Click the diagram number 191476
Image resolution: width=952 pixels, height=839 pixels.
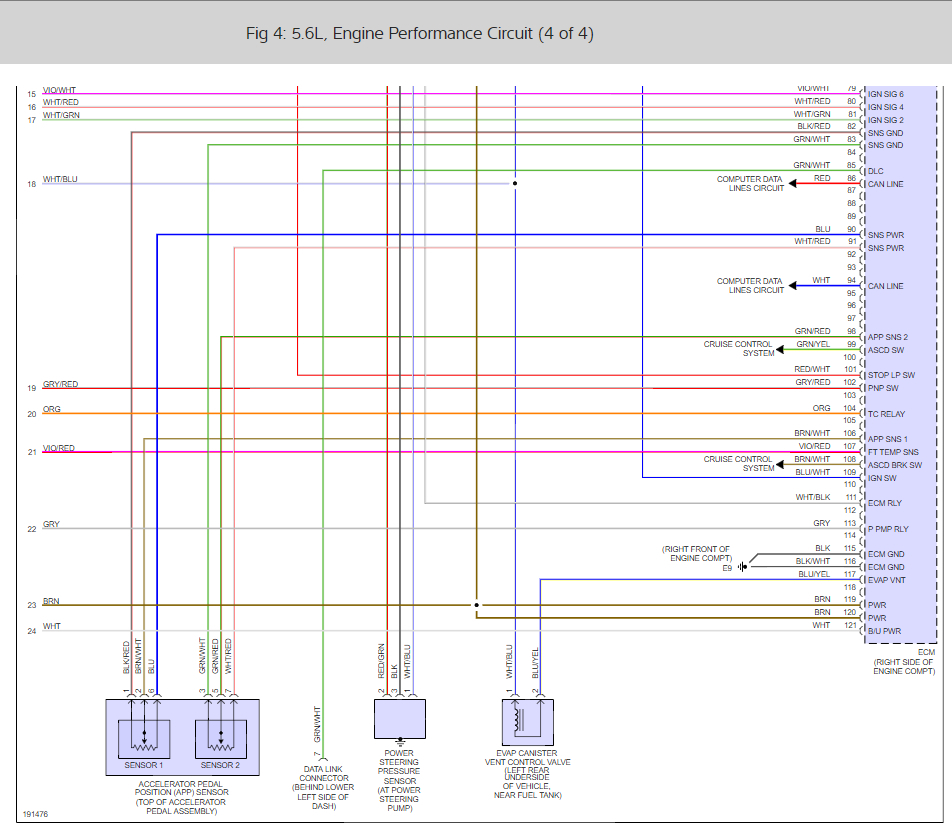click(35, 814)
